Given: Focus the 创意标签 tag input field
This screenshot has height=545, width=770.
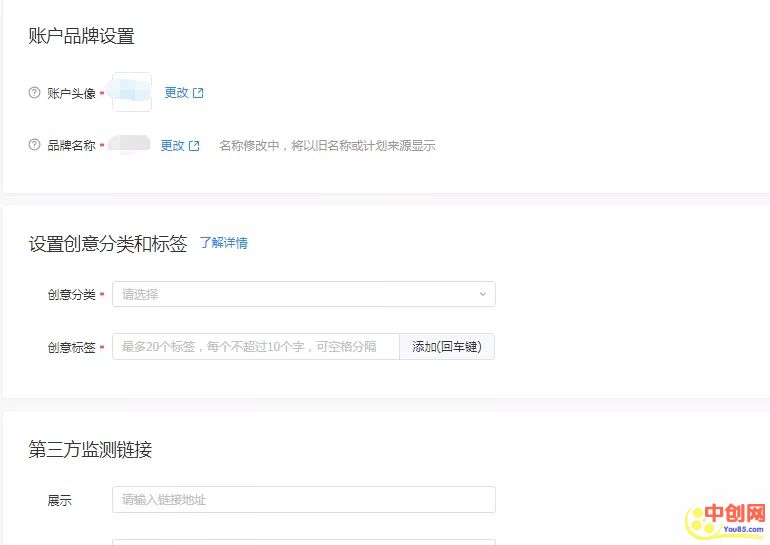Looking at the screenshot, I should (x=256, y=347).
